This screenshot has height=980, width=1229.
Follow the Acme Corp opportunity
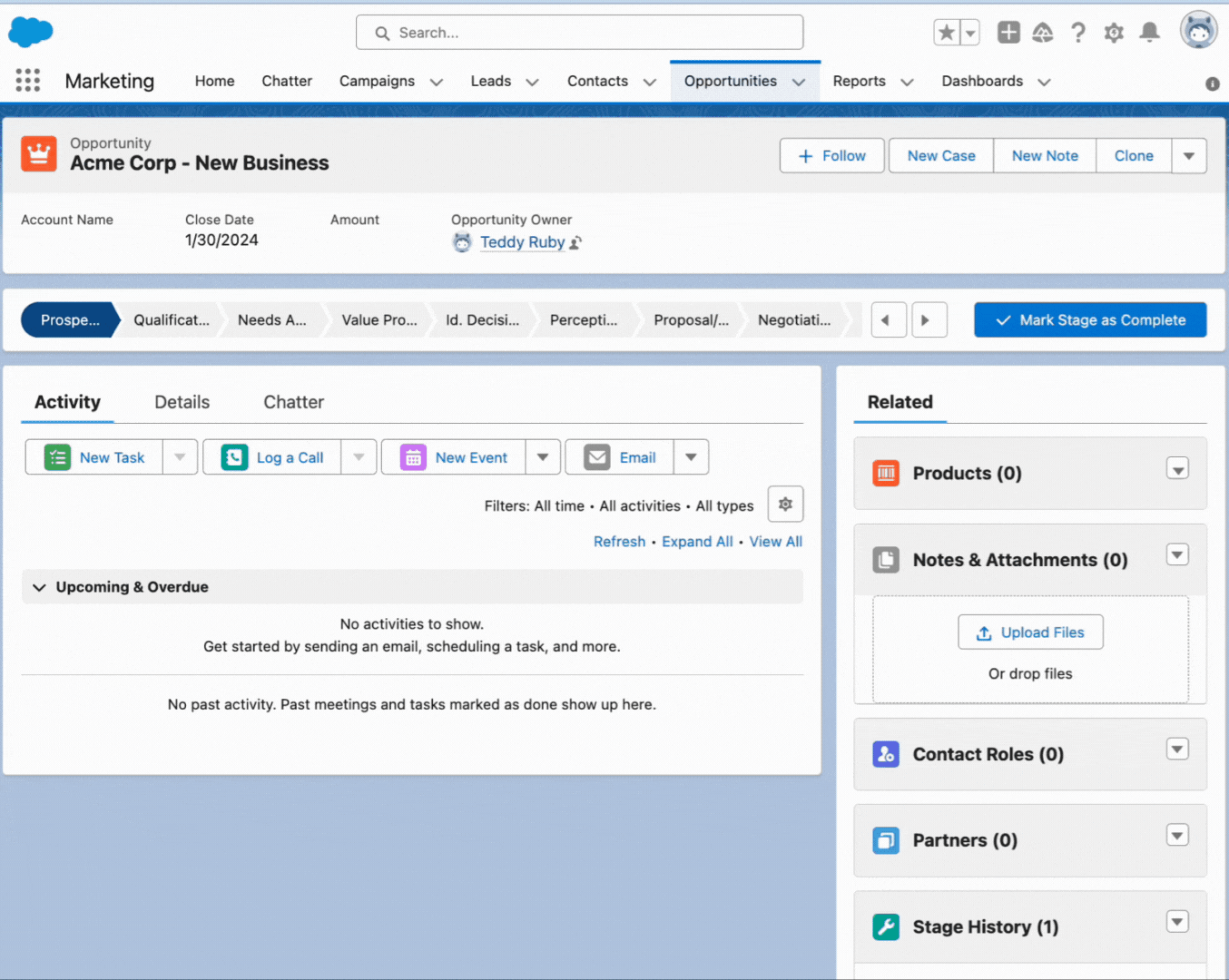pos(831,155)
